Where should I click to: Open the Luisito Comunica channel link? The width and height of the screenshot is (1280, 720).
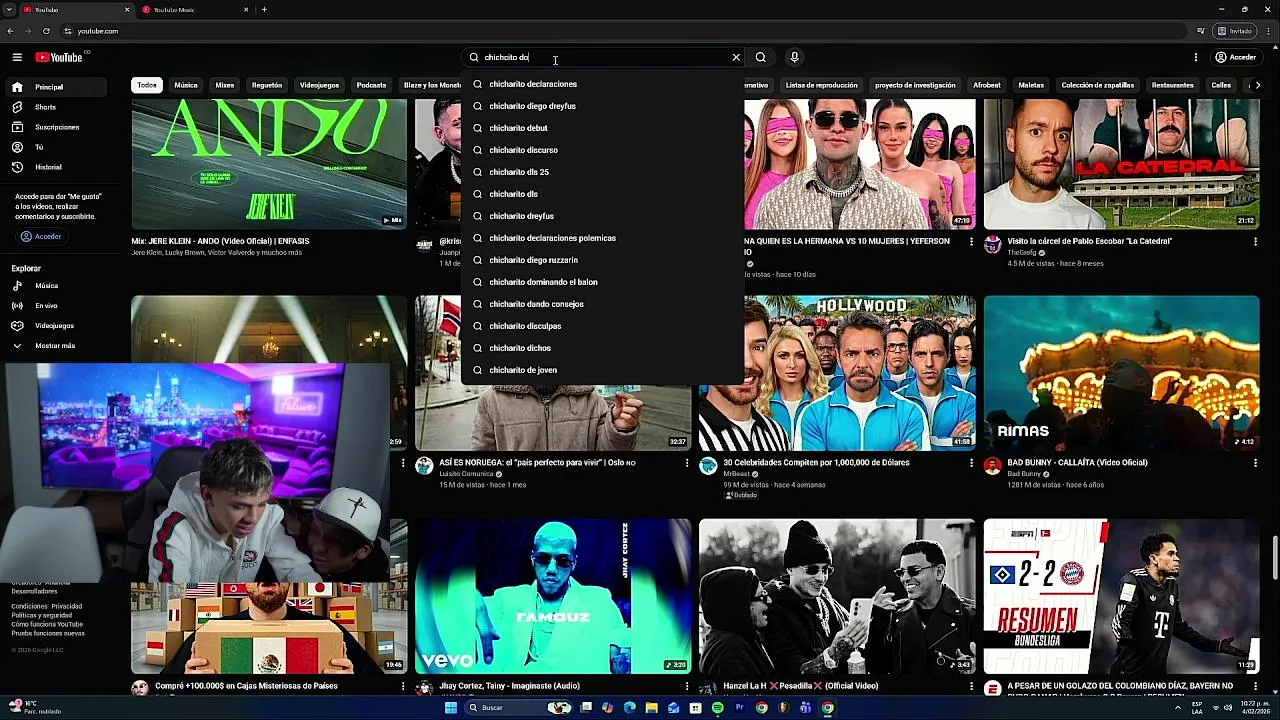467,474
